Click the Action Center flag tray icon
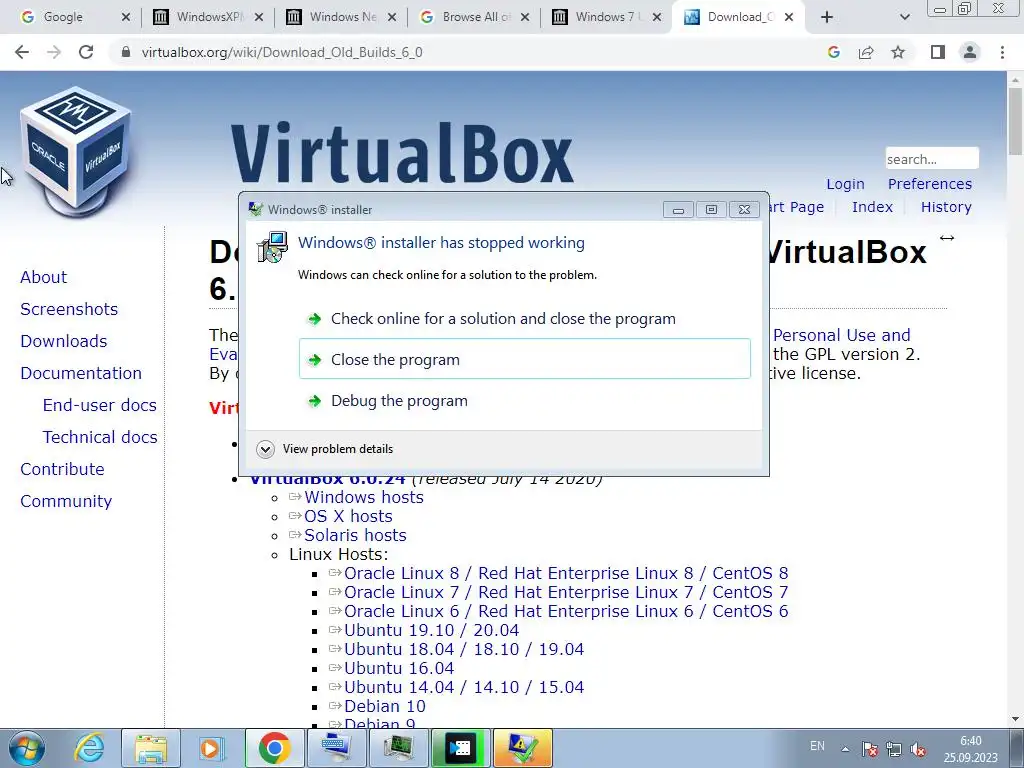 click(x=869, y=748)
